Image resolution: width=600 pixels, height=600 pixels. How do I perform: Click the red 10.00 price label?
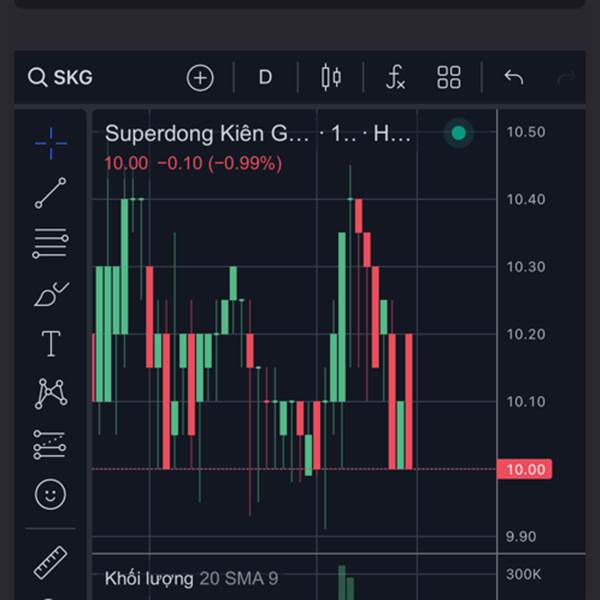click(524, 469)
